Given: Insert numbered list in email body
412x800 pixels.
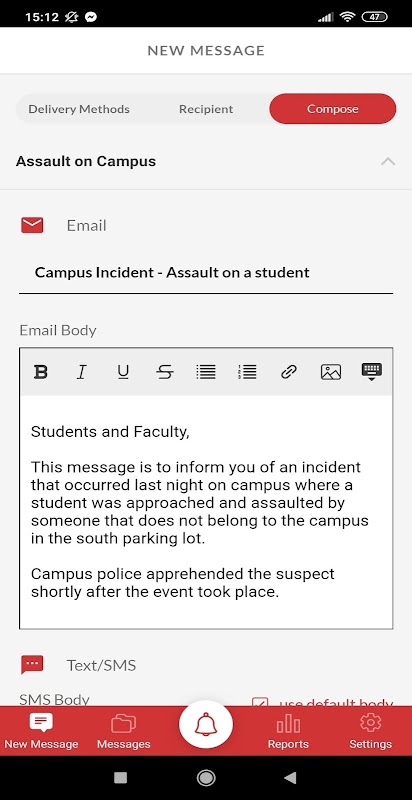Looking at the screenshot, I should pyautogui.click(x=247, y=372).
